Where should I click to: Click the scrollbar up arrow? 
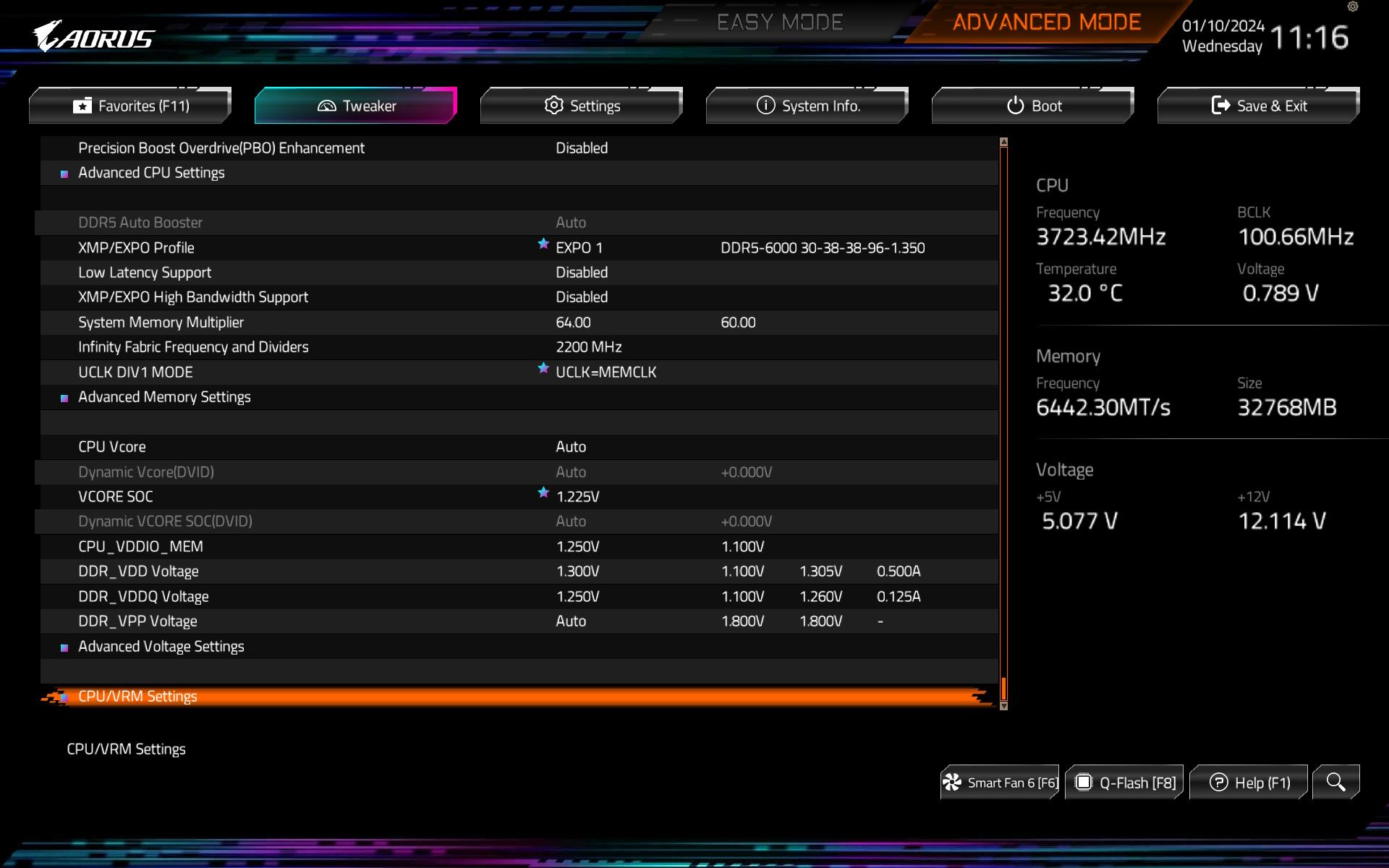[x=1003, y=142]
